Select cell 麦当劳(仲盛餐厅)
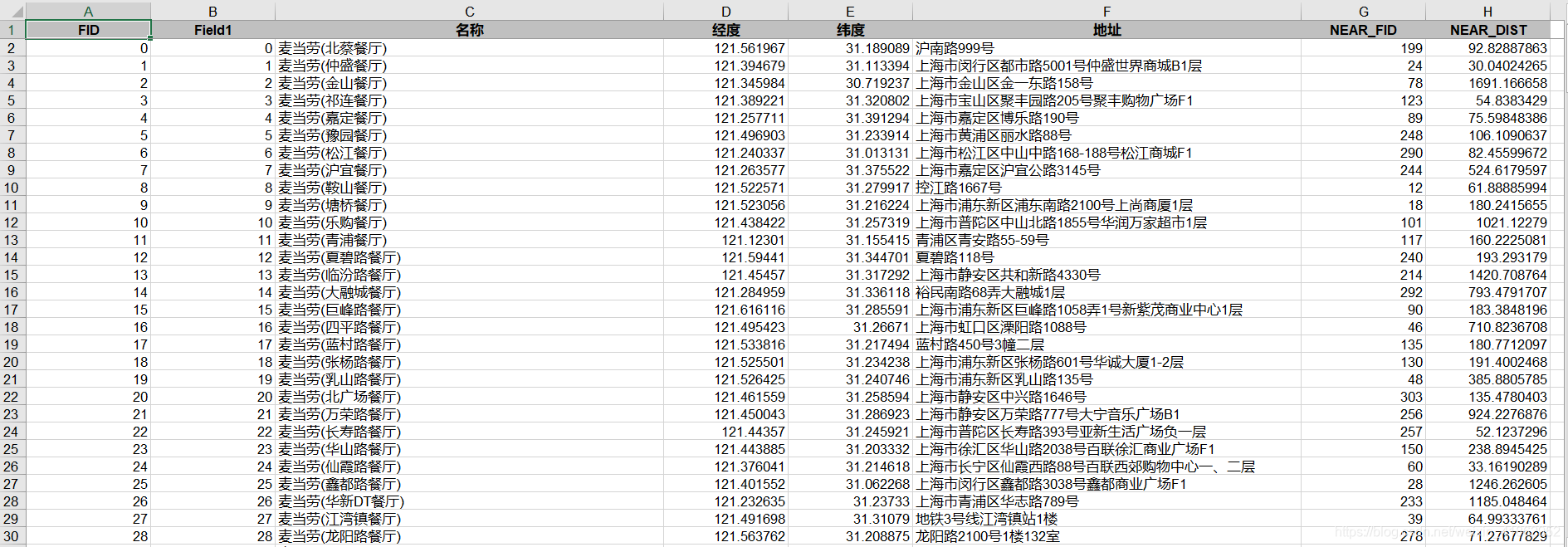 [469, 66]
